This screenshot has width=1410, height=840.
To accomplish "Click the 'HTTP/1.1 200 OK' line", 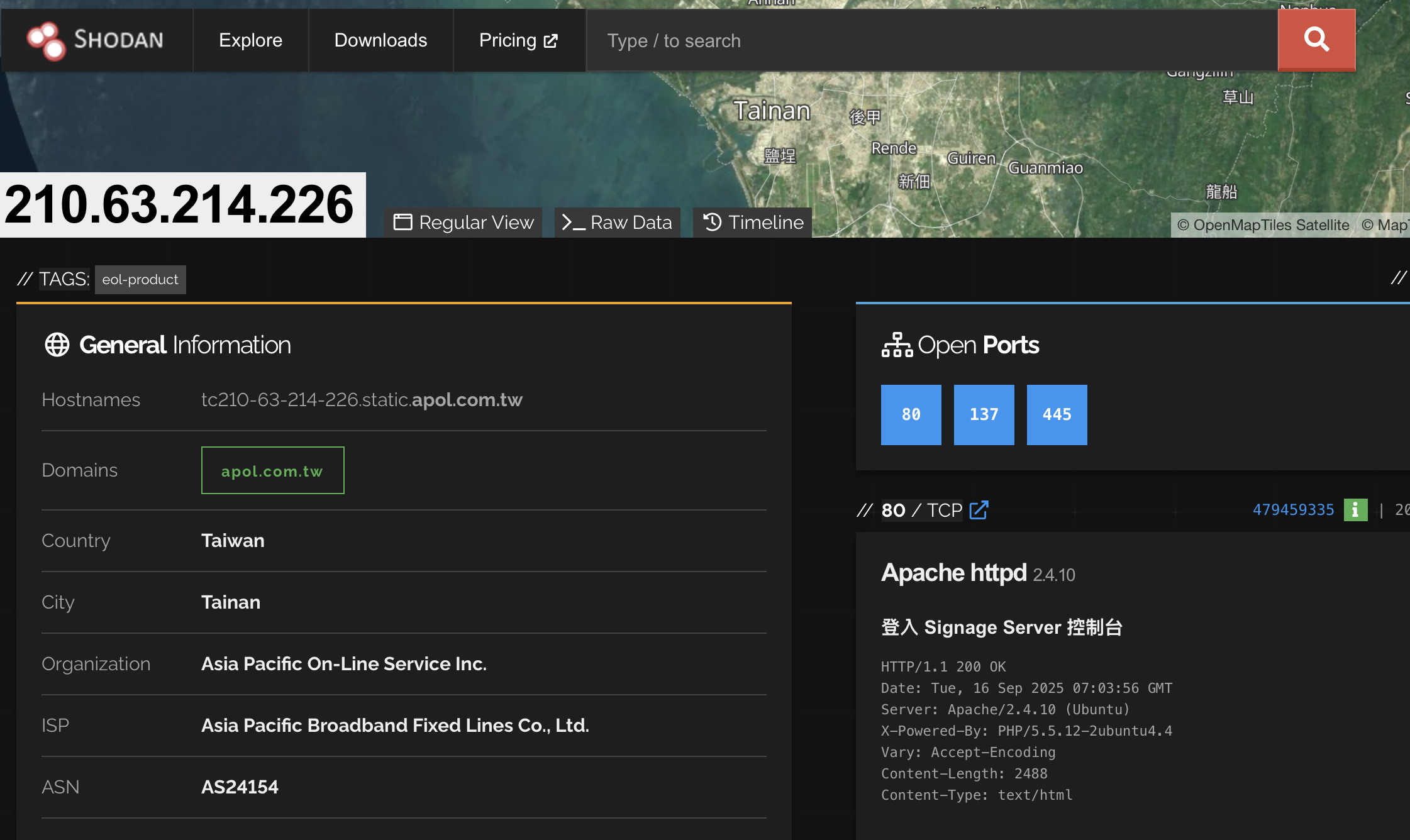I will (x=943, y=666).
